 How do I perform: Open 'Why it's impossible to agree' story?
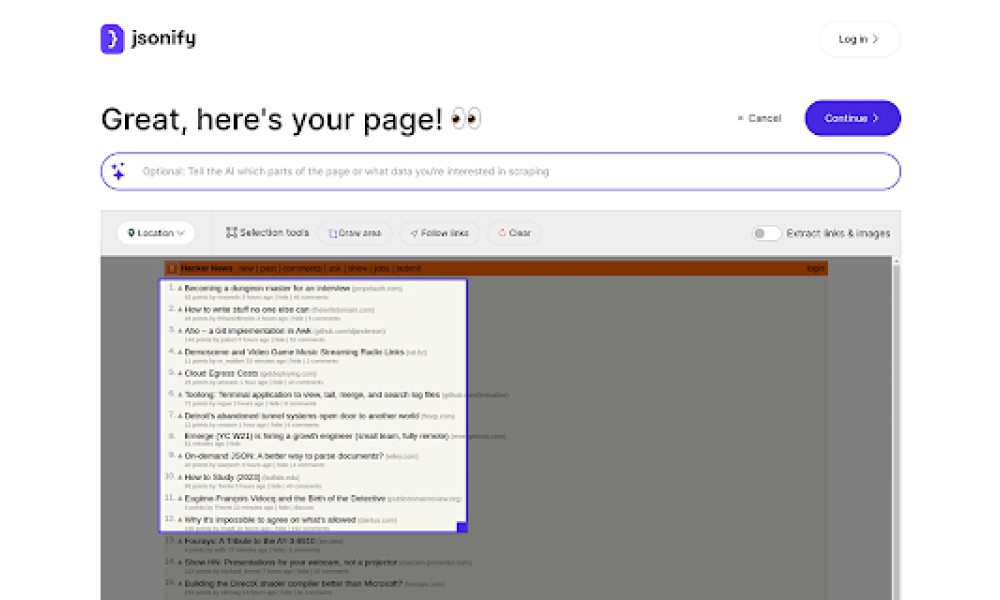270,520
